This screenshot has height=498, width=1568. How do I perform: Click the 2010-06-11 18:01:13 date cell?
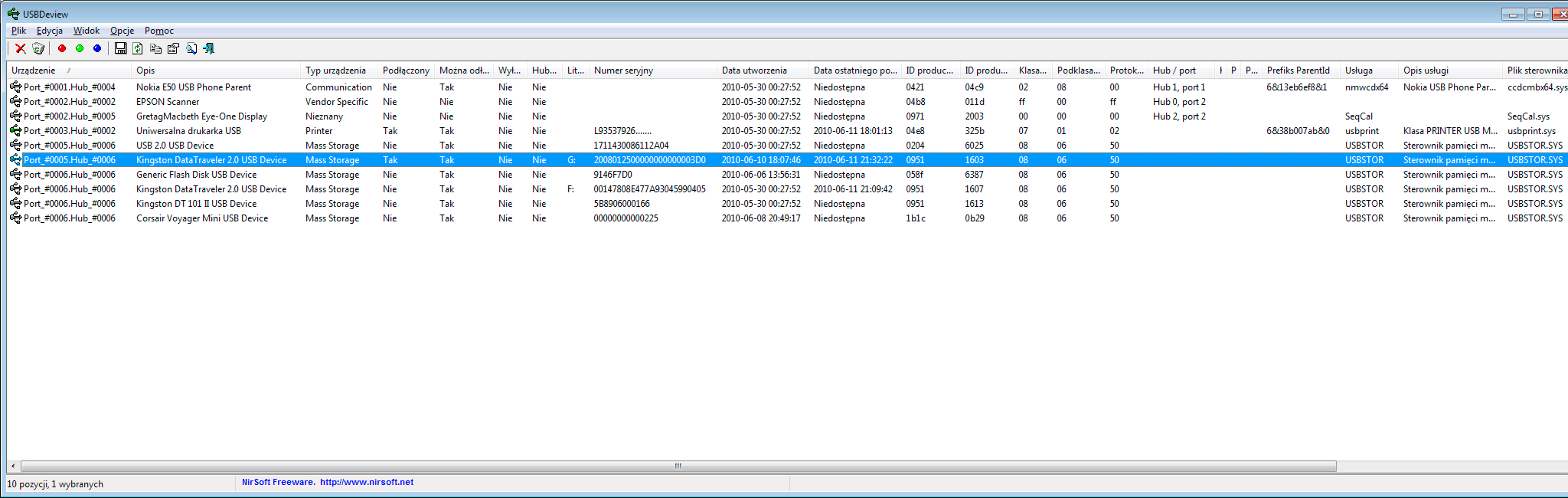tap(853, 131)
